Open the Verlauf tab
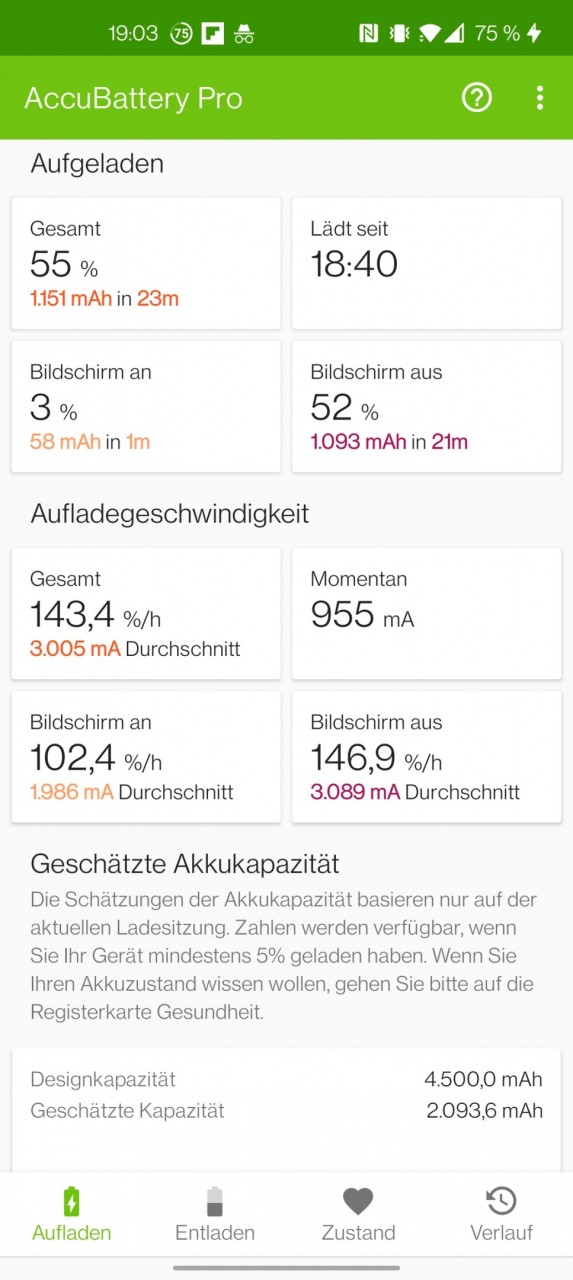Viewport: 573px width, 1280px height. (x=501, y=1232)
